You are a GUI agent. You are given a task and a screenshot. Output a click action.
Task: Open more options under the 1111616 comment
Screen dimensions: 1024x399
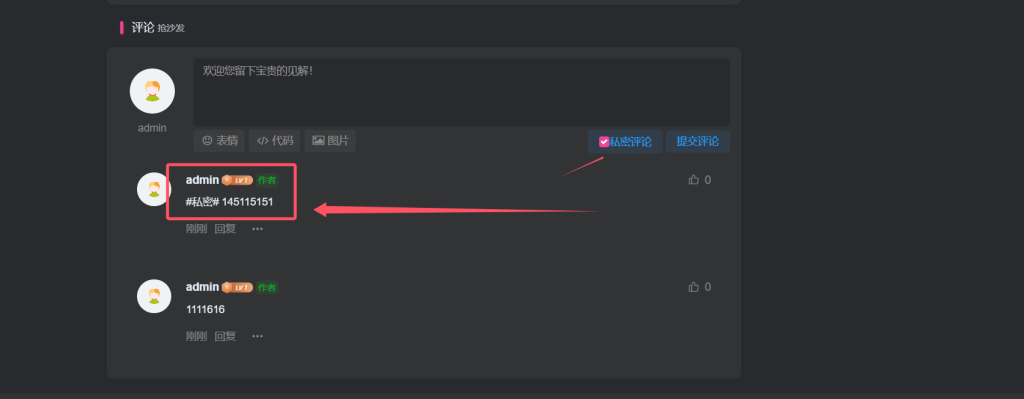(257, 336)
